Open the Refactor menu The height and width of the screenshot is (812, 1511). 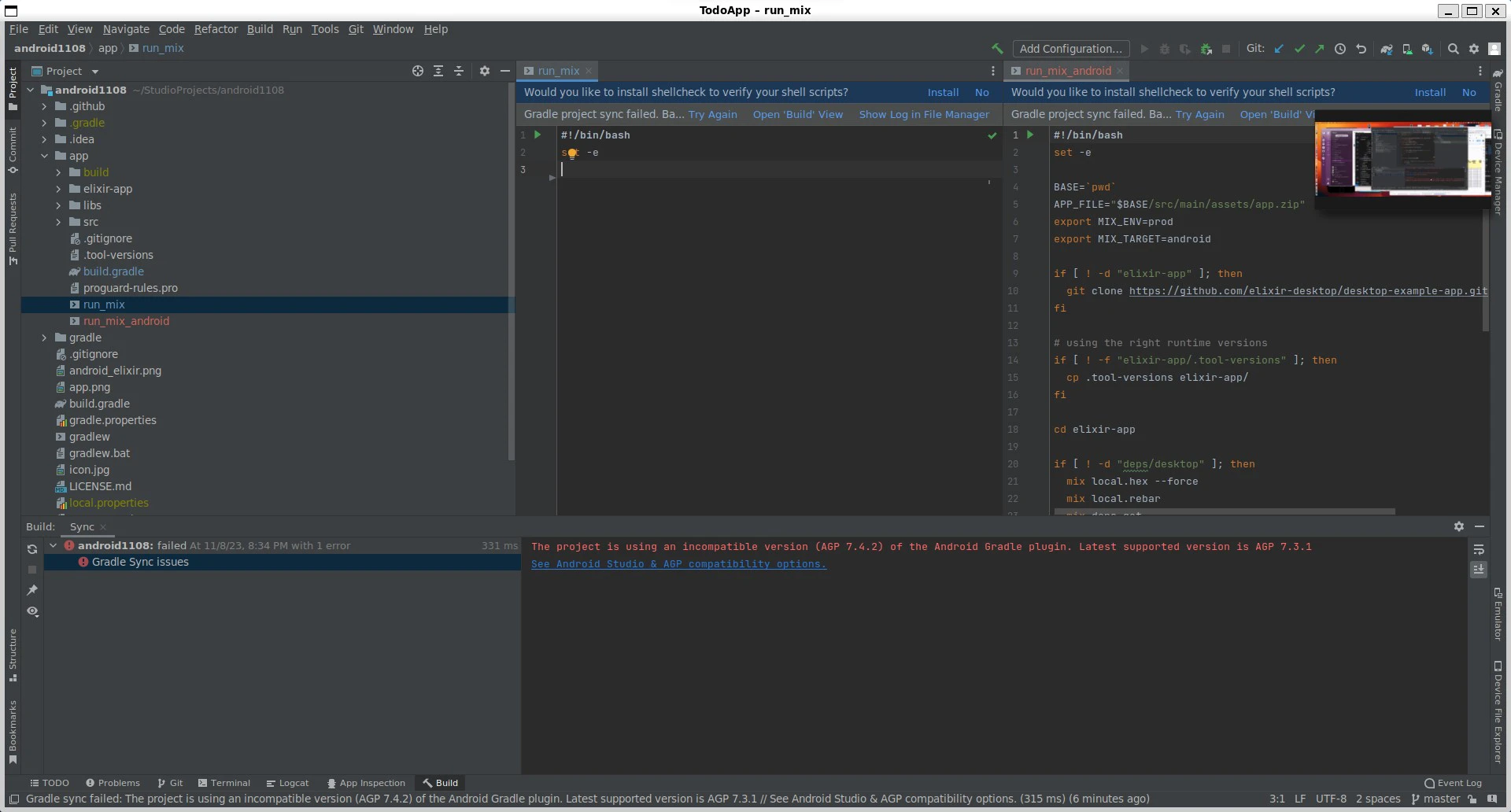coord(216,29)
